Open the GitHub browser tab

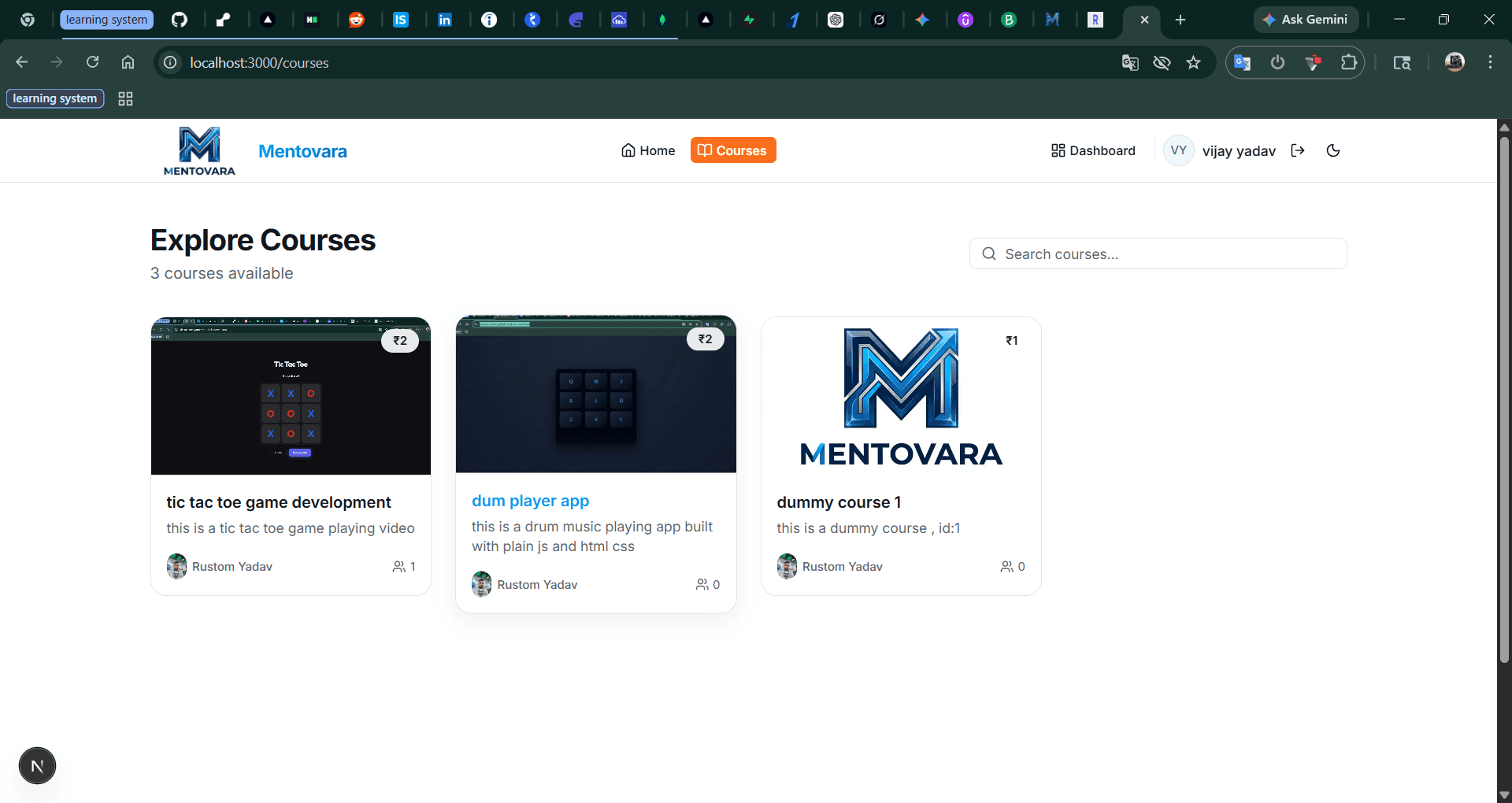(180, 20)
